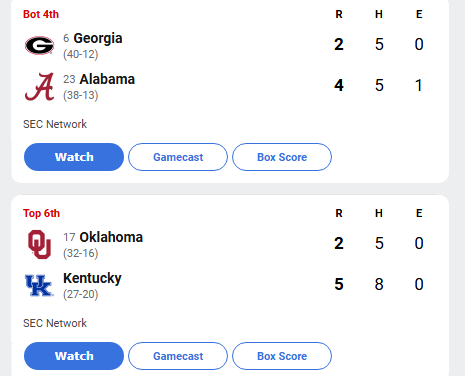Open Gamecast for Georgia vs Alabama
The width and height of the screenshot is (465, 376).
pyautogui.click(x=178, y=157)
